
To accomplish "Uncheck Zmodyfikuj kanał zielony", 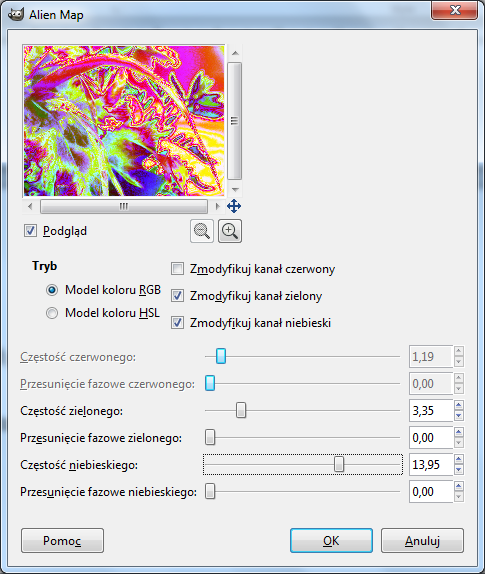I will pos(178,296).
